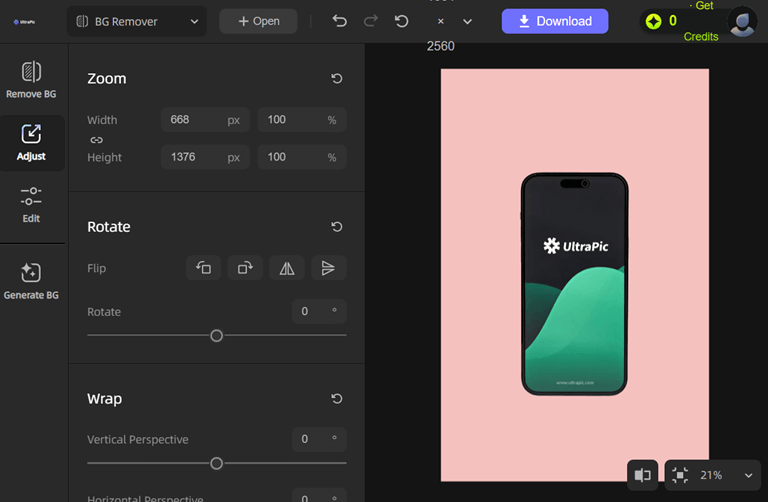Screen dimensions: 768x502
Task: Edit the Height pixel field 1376
Action: pyautogui.click(x=205, y=157)
